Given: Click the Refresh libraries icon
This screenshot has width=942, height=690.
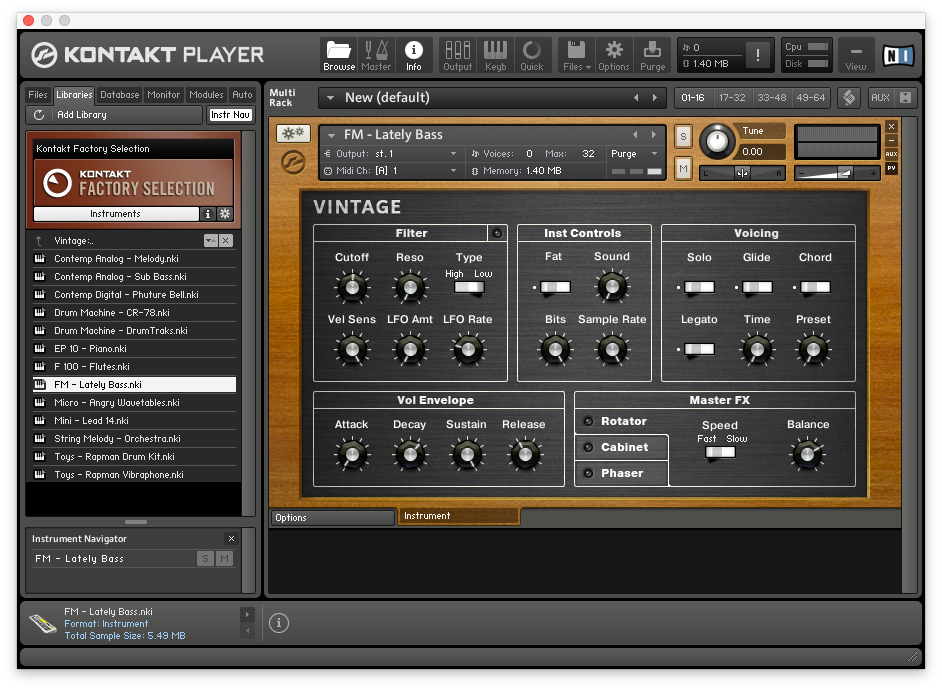Looking at the screenshot, I should [39, 115].
